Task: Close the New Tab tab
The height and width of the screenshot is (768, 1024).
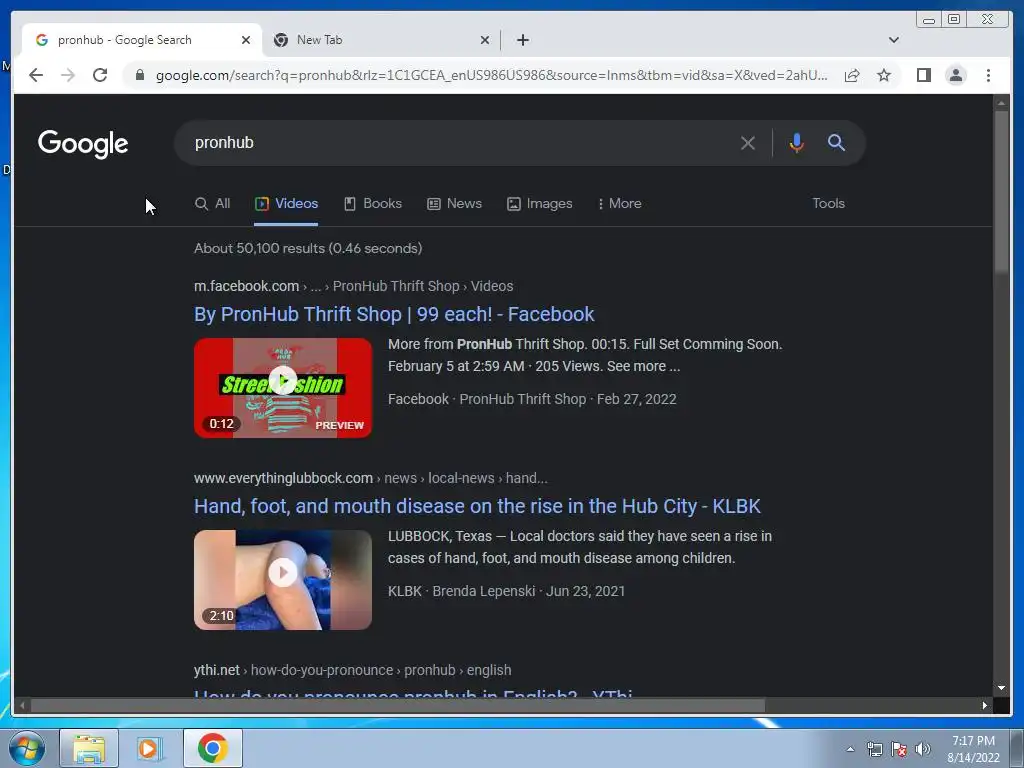Action: (485, 40)
